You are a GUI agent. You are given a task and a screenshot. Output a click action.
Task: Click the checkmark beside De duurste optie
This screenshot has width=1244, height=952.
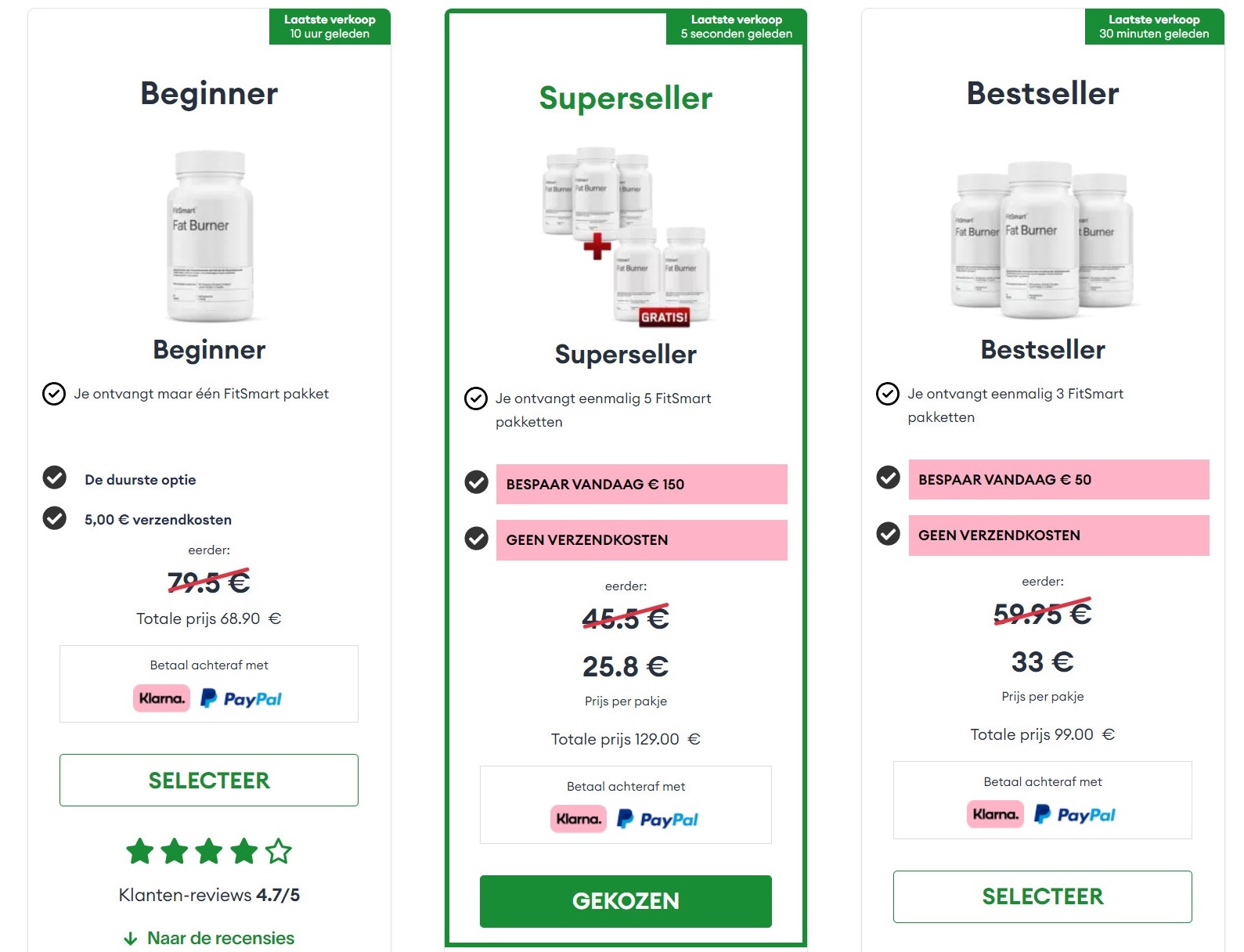(x=54, y=478)
